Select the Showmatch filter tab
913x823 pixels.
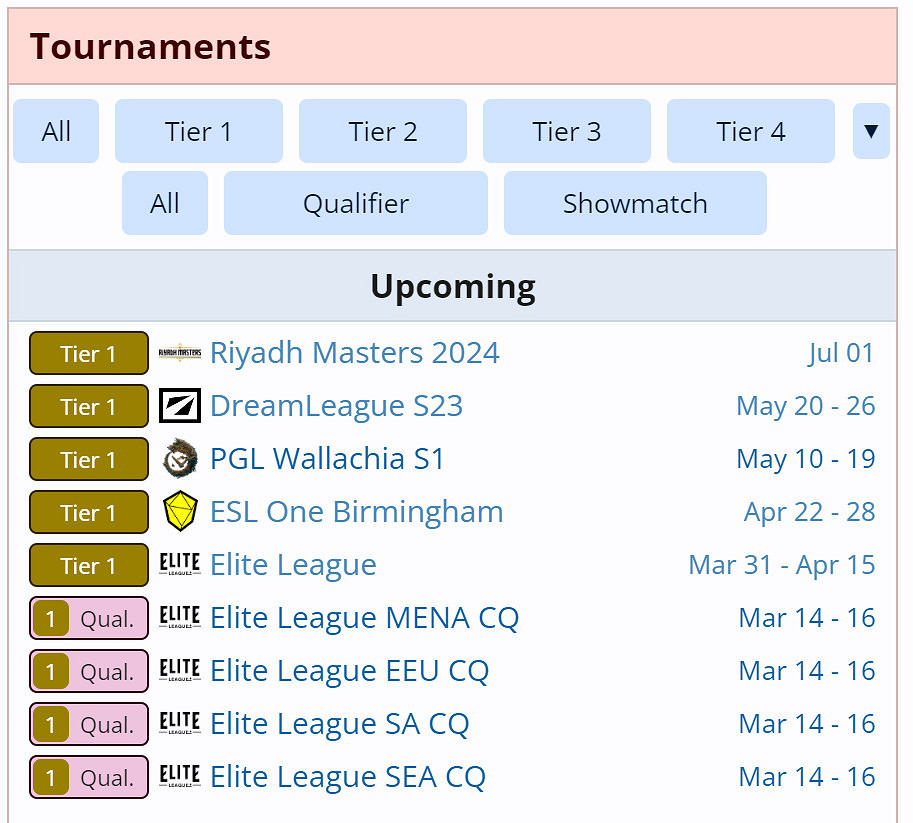pos(635,203)
